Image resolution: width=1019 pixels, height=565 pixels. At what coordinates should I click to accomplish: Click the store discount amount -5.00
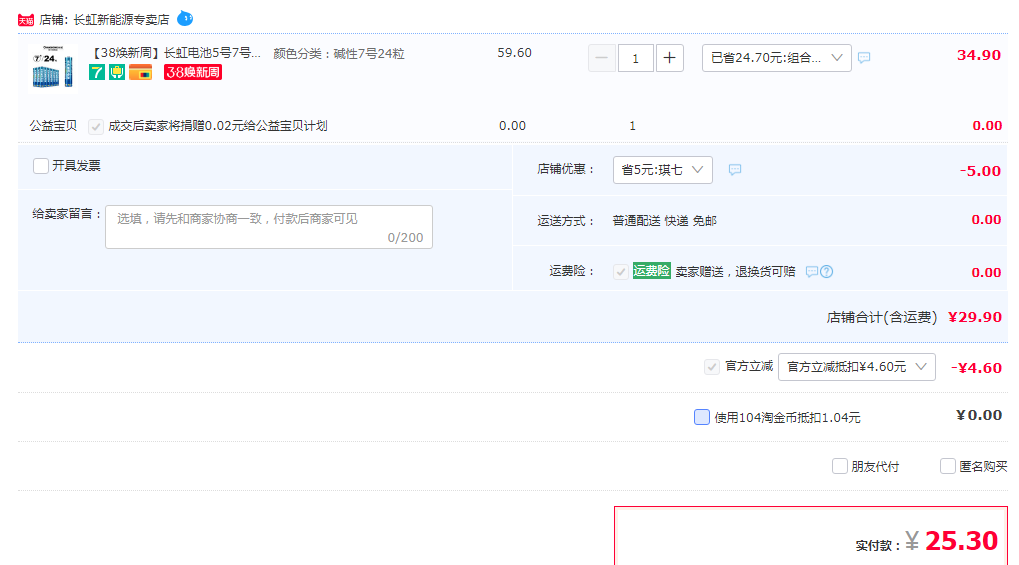coord(980,171)
